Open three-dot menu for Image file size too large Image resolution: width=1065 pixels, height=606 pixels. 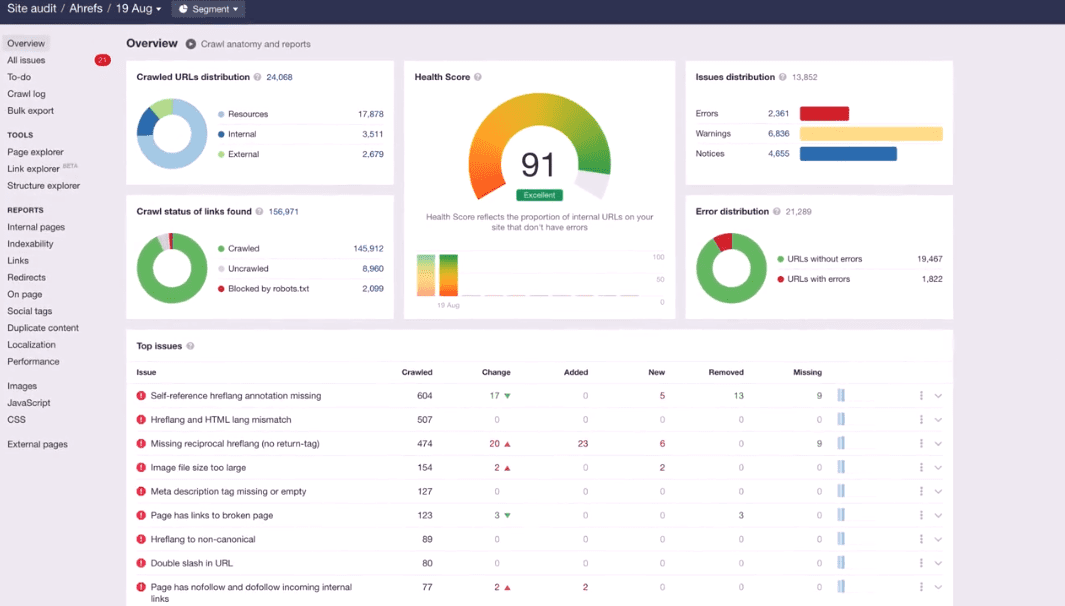(x=921, y=467)
